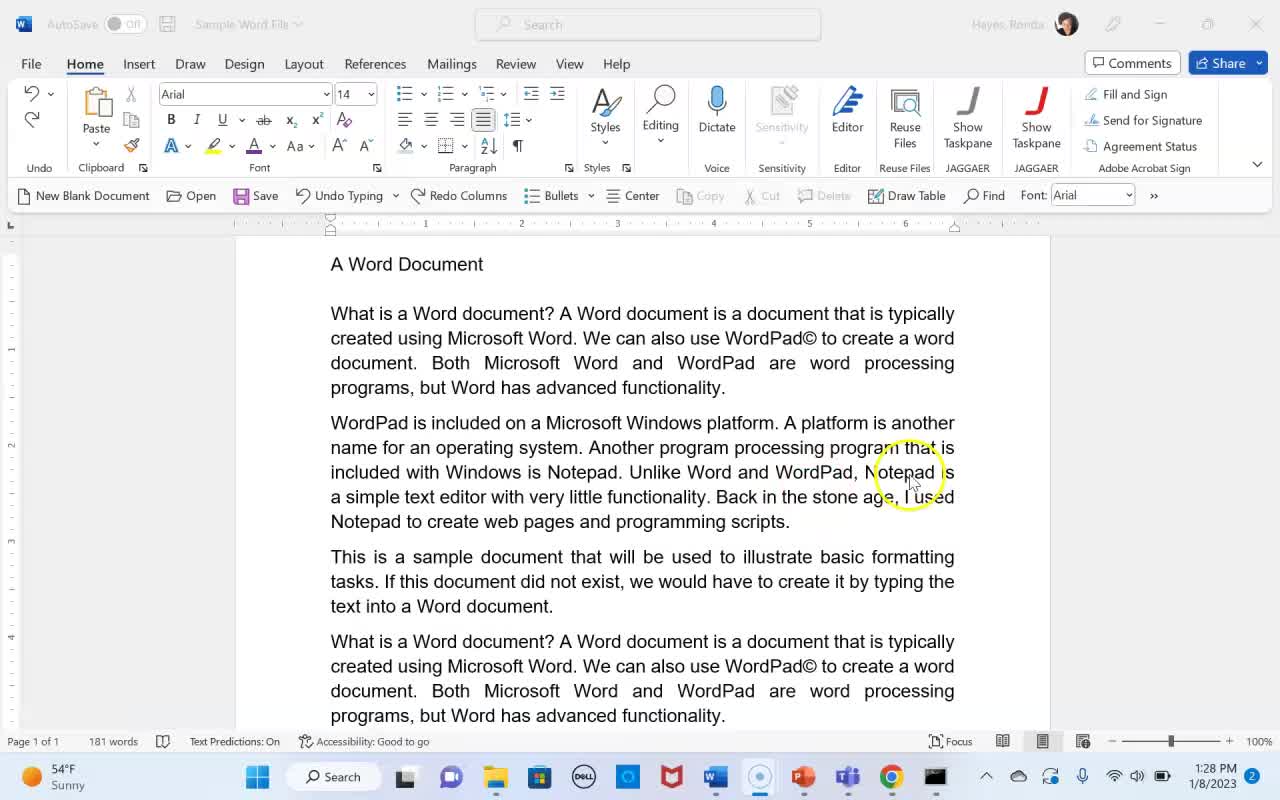Screen dimensions: 1280x800
Task: Click the Windows Start button
Action: click(257, 777)
